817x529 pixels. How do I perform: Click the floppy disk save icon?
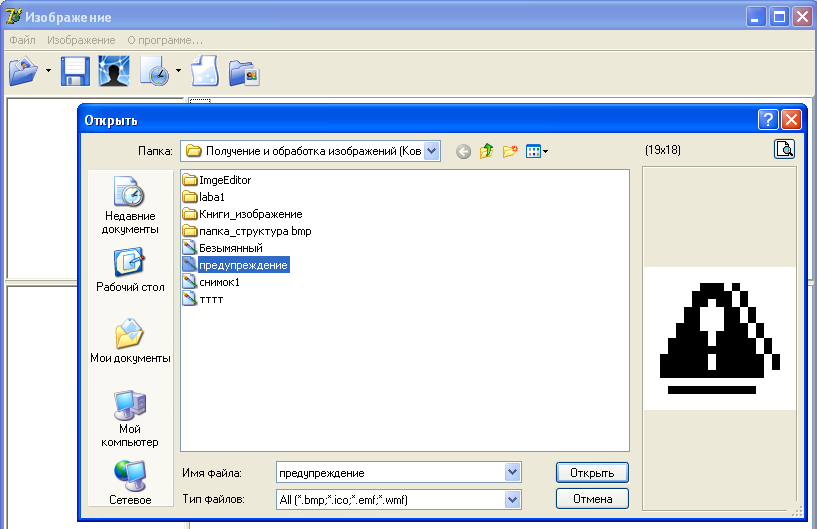point(76,71)
